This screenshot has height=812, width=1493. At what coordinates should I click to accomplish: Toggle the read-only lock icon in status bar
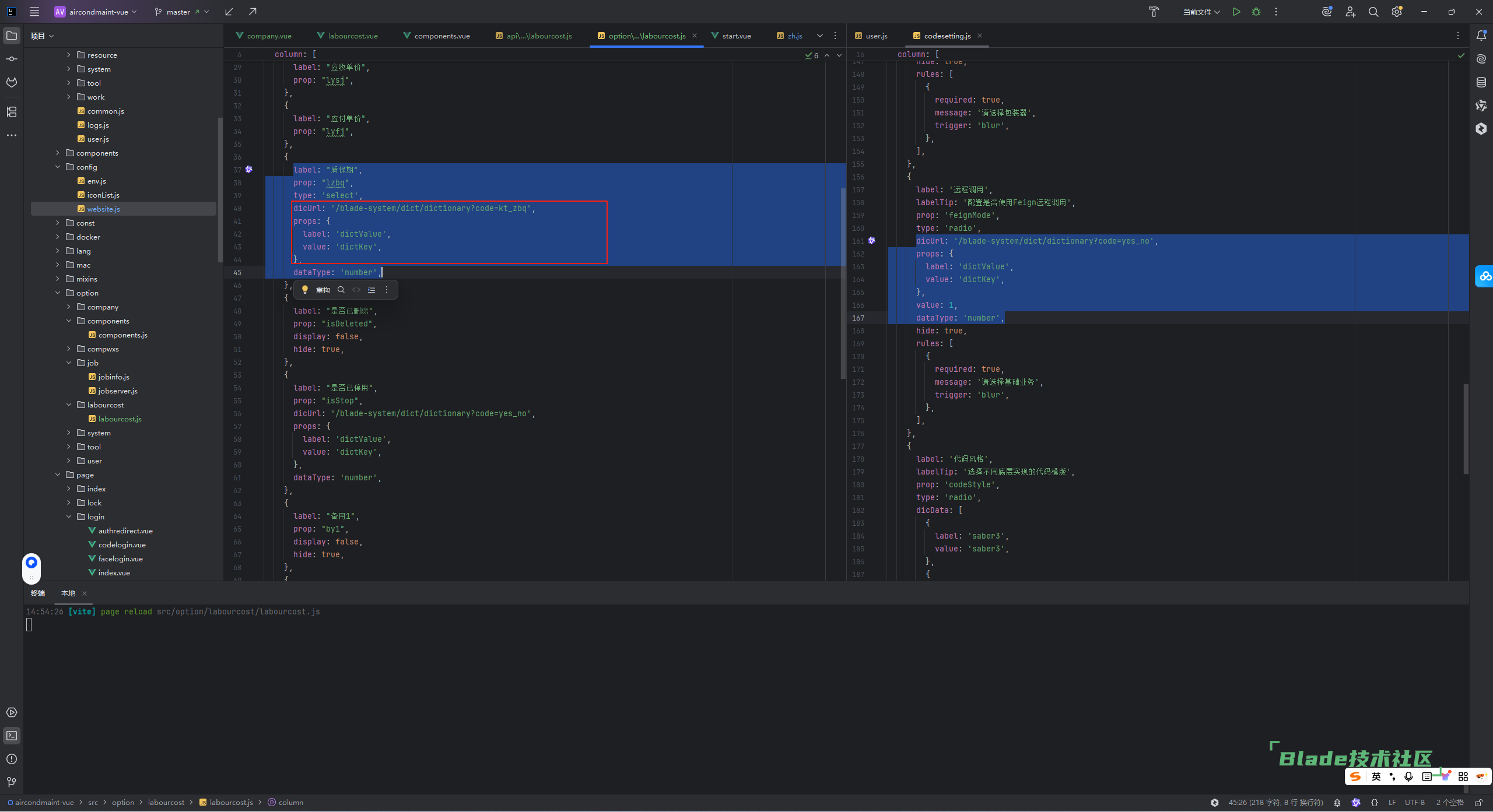pos(1478,803)
